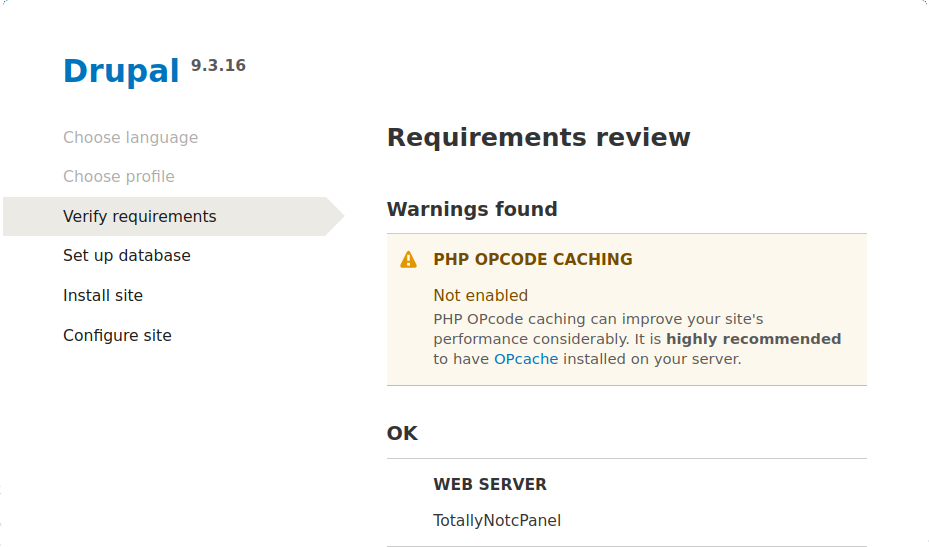Click the Verify requirements step
929x547 pixels.
(139, 217)
